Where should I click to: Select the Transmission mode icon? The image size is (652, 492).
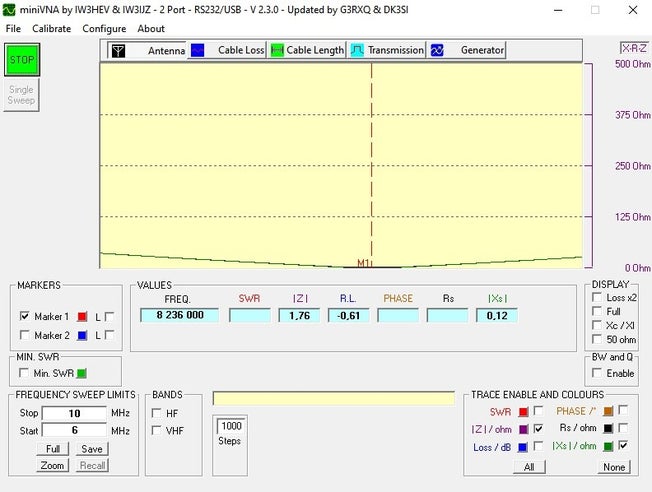(357, 50)
